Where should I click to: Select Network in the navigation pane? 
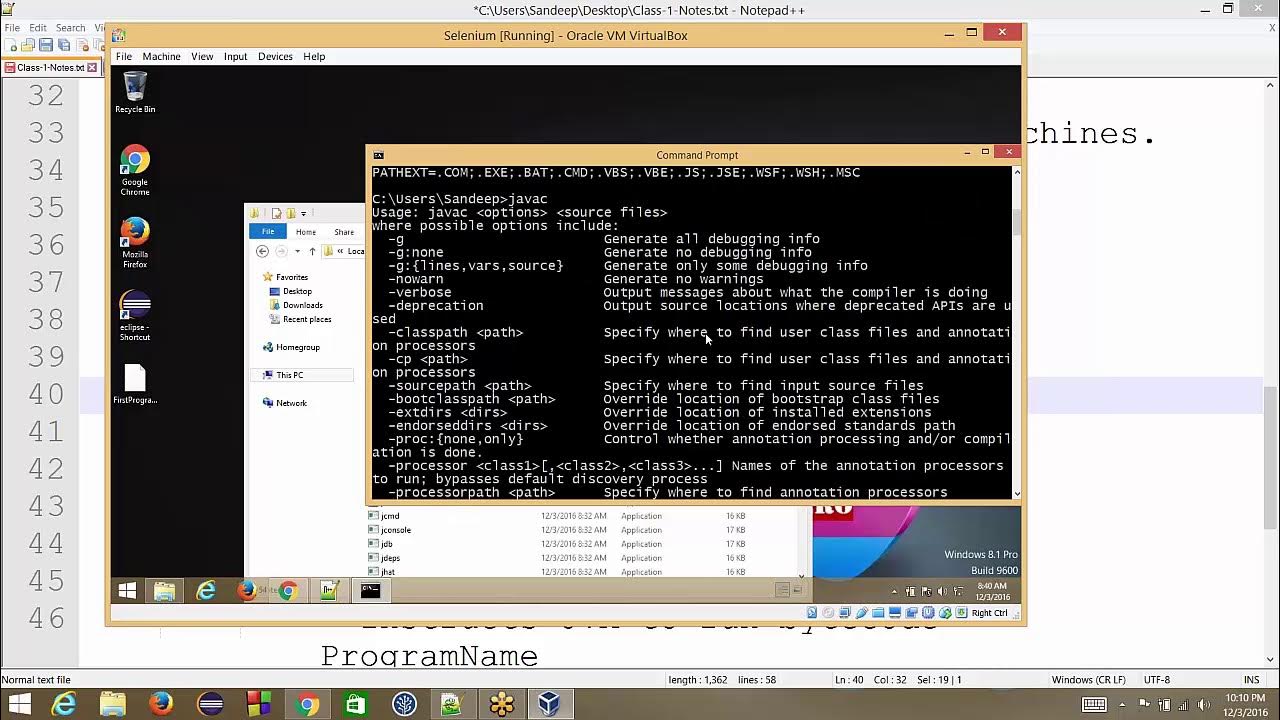(284, 403)
